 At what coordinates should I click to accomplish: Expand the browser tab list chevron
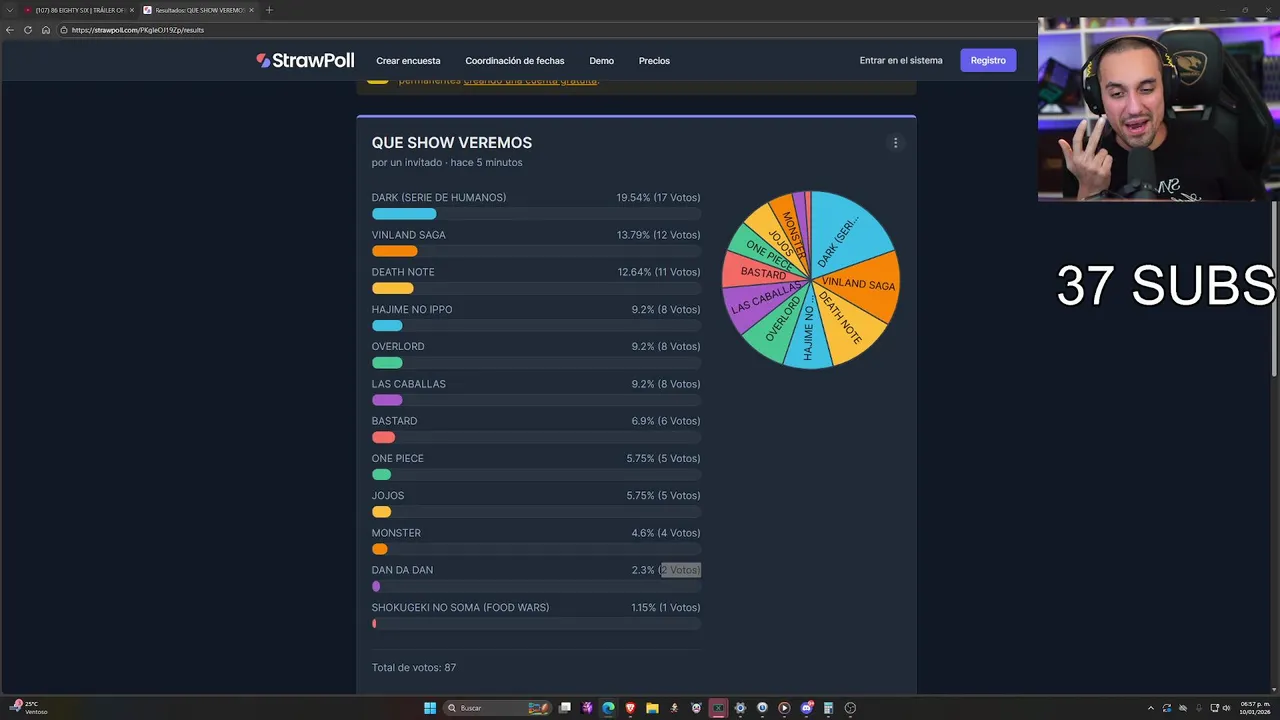pyautogui.click(x=9, y=10)
